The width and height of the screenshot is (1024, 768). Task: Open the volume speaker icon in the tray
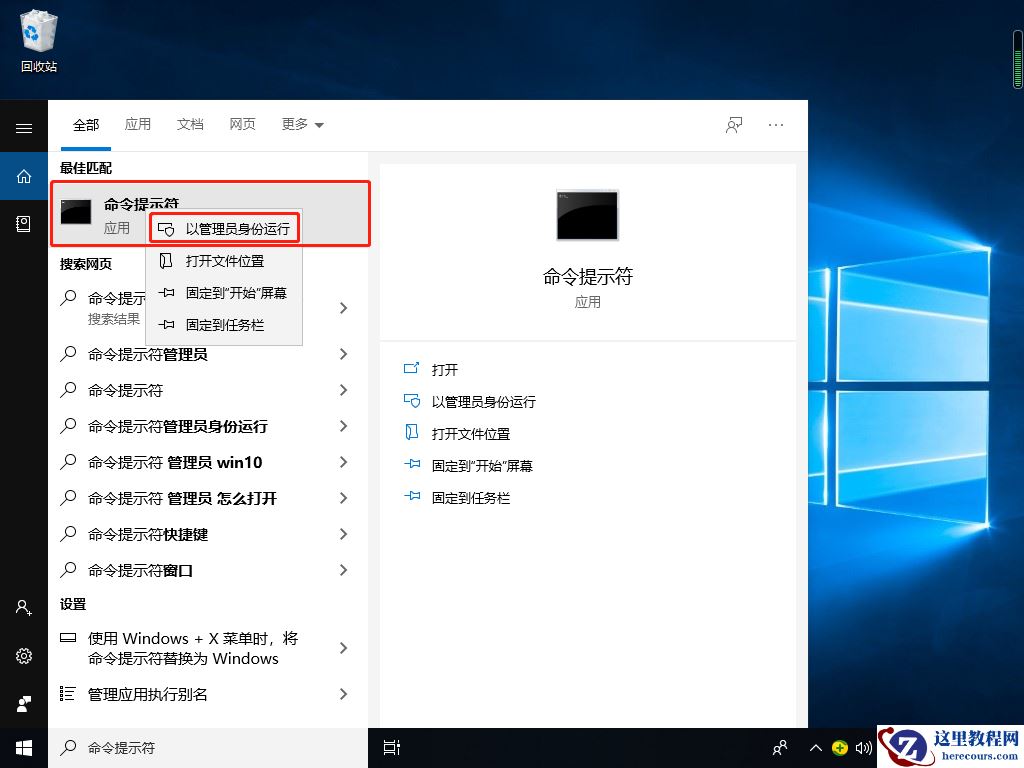(864, 747)
